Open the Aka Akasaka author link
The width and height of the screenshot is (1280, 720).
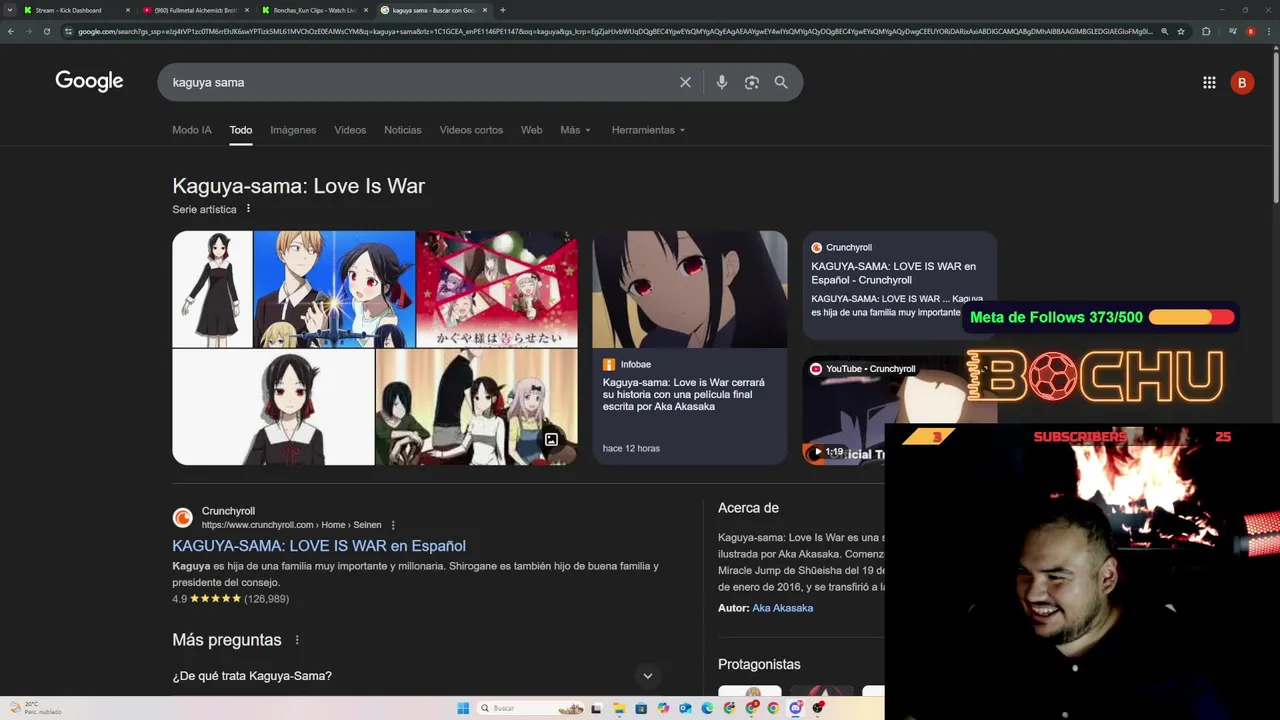point(782,608)
